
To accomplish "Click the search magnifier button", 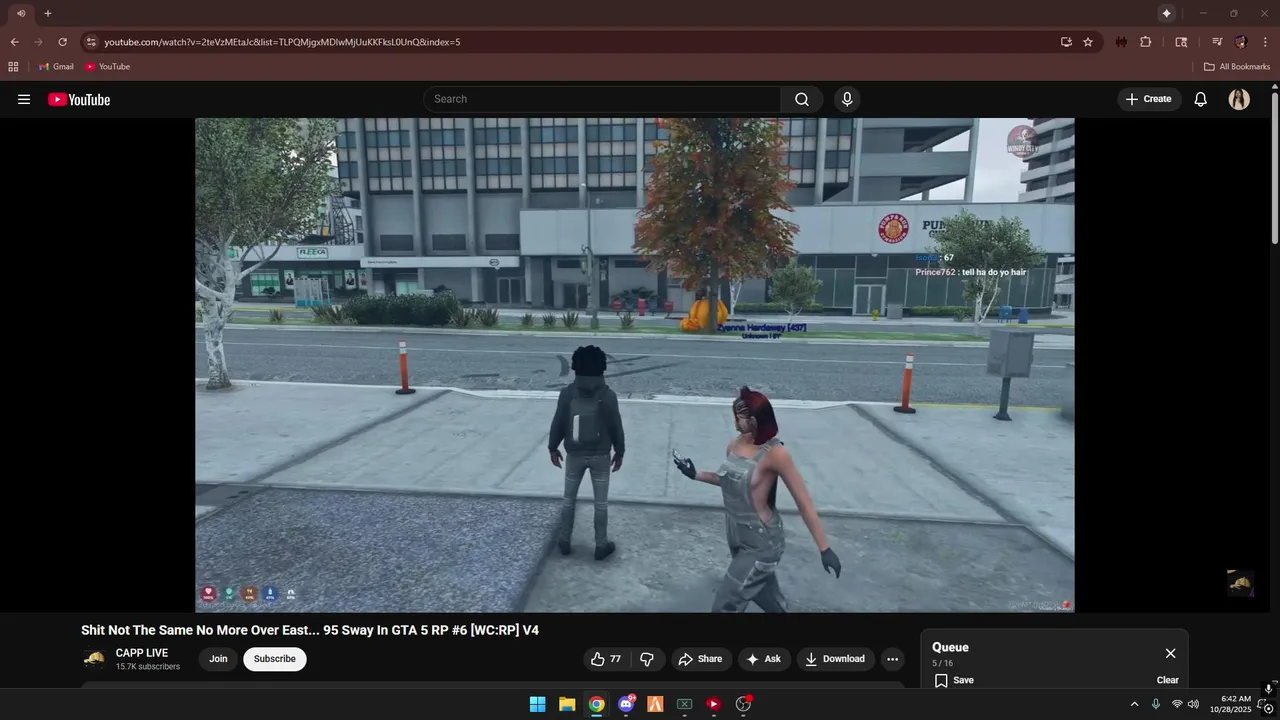I will coord(802,99).
